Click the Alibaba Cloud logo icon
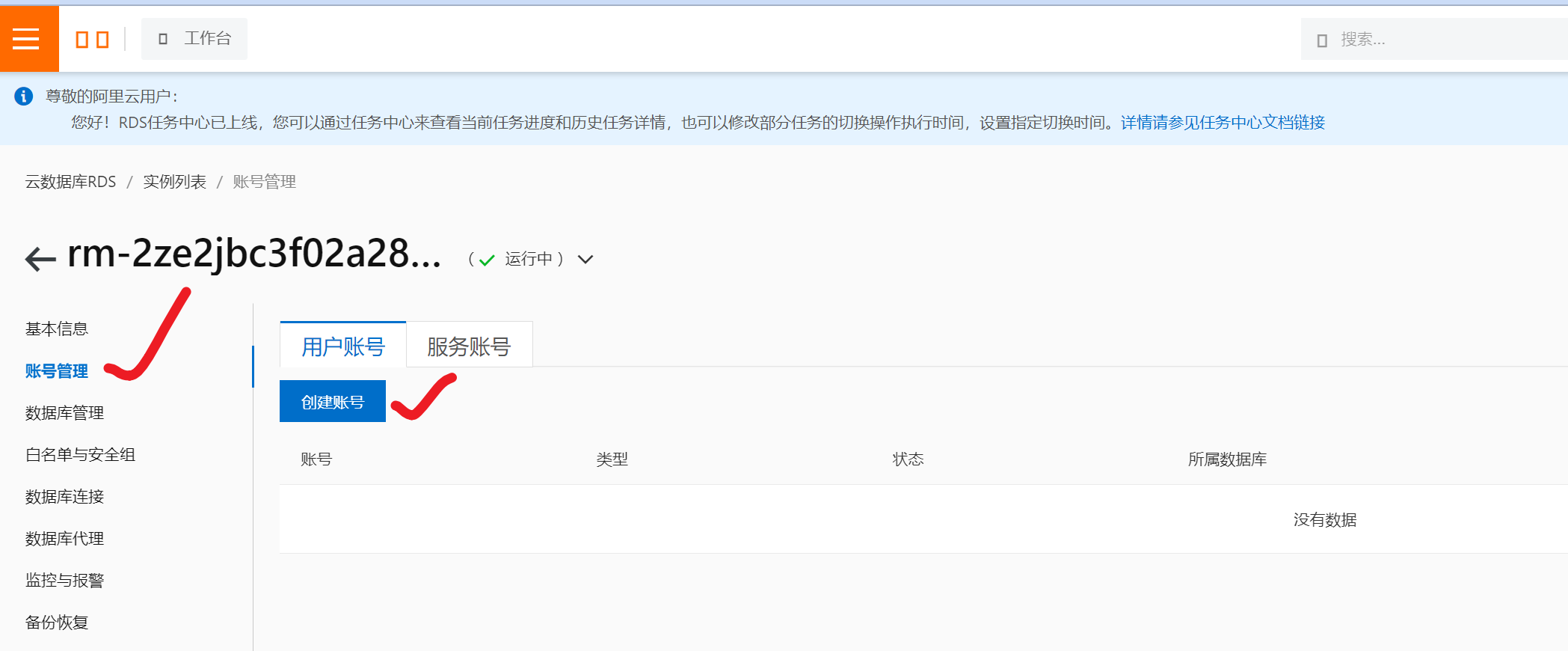This screenshot has width=1568, height=651. pyautogui.click(x=92, y=39)
